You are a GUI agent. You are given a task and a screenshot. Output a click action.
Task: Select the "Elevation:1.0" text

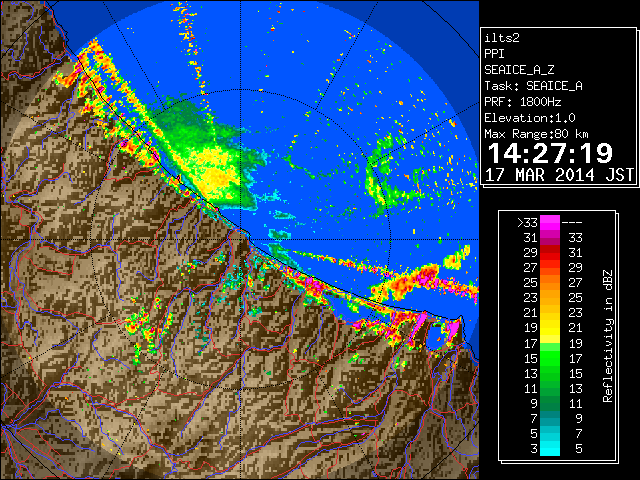click(x=530, y=118)
